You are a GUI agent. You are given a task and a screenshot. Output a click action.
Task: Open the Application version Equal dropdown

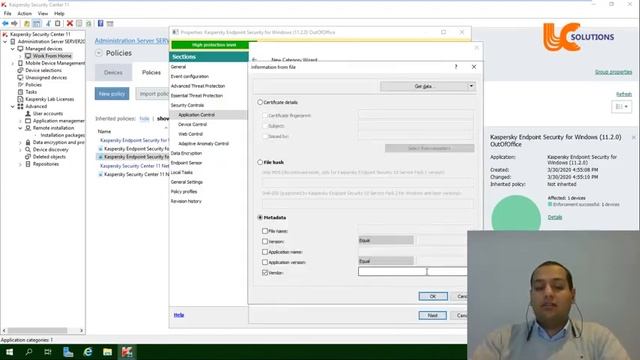[x=386, y=261]
